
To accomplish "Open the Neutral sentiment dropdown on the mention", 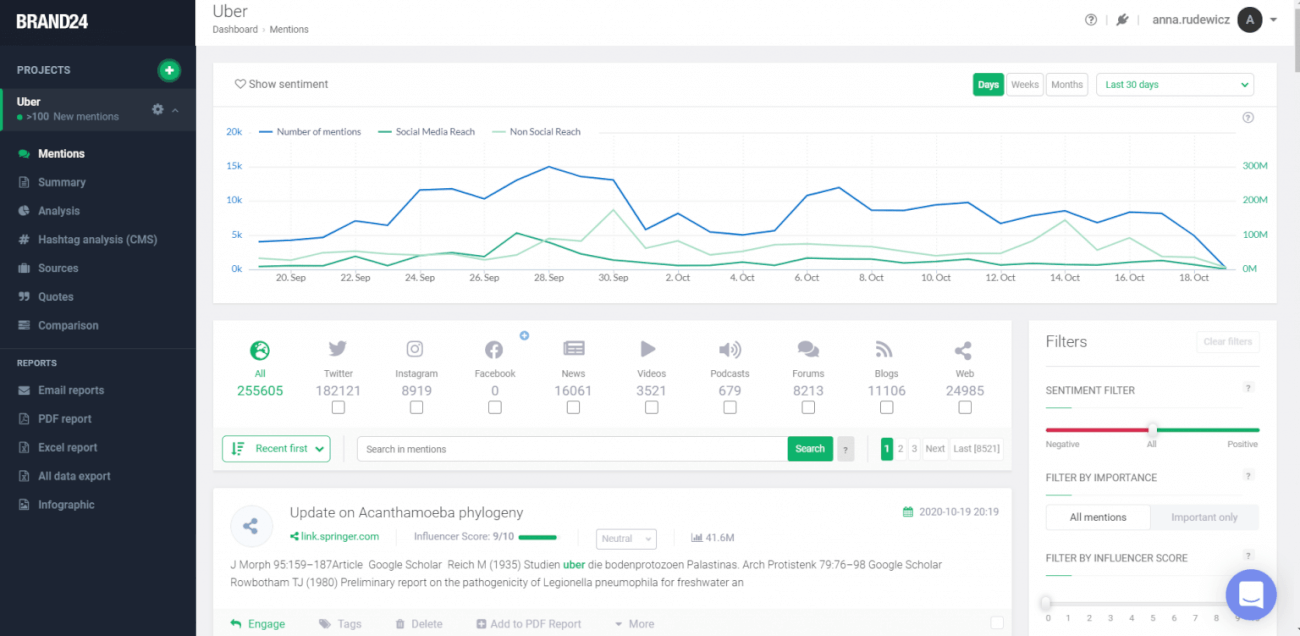I will click(626, 538).
